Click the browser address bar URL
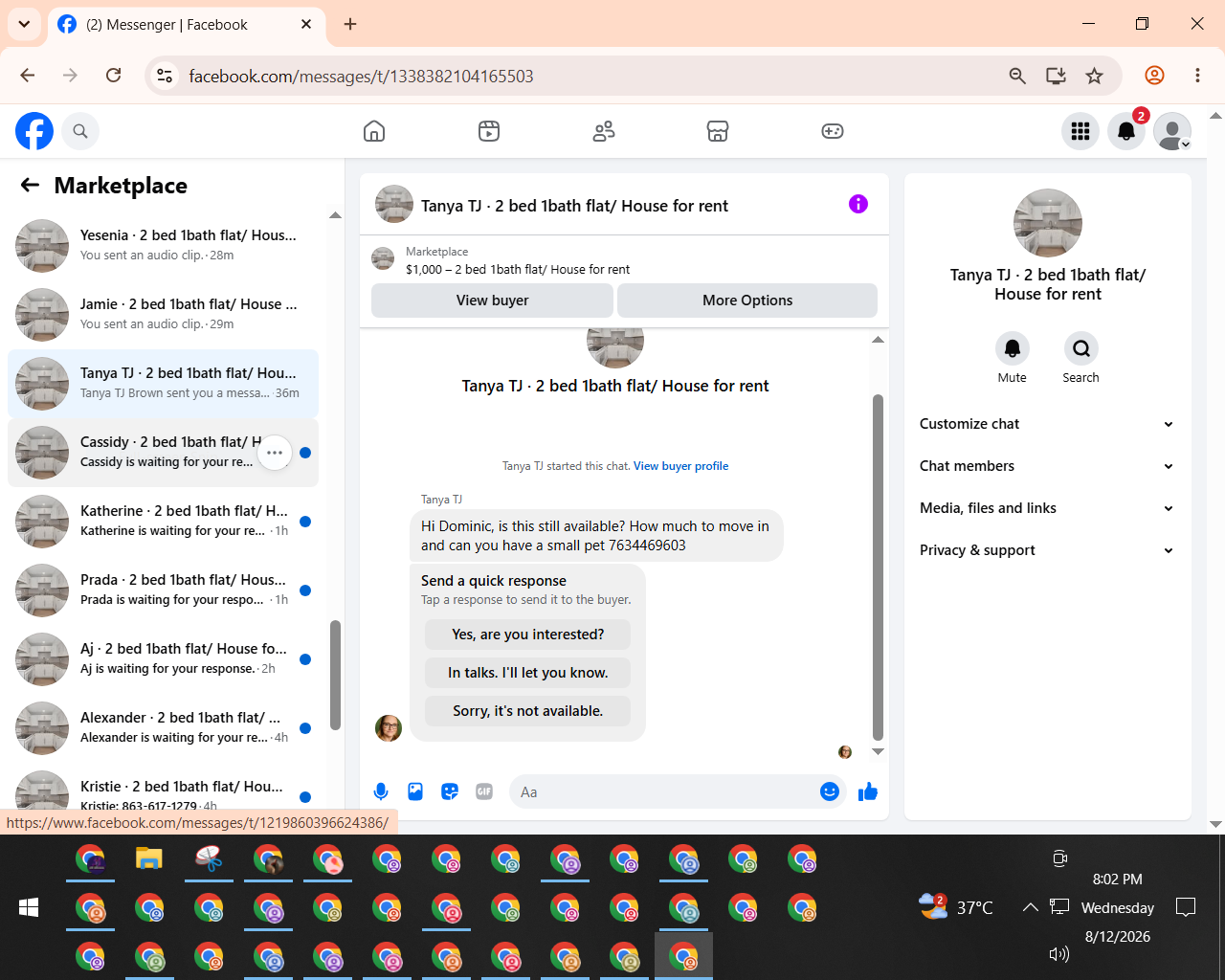 361,76
